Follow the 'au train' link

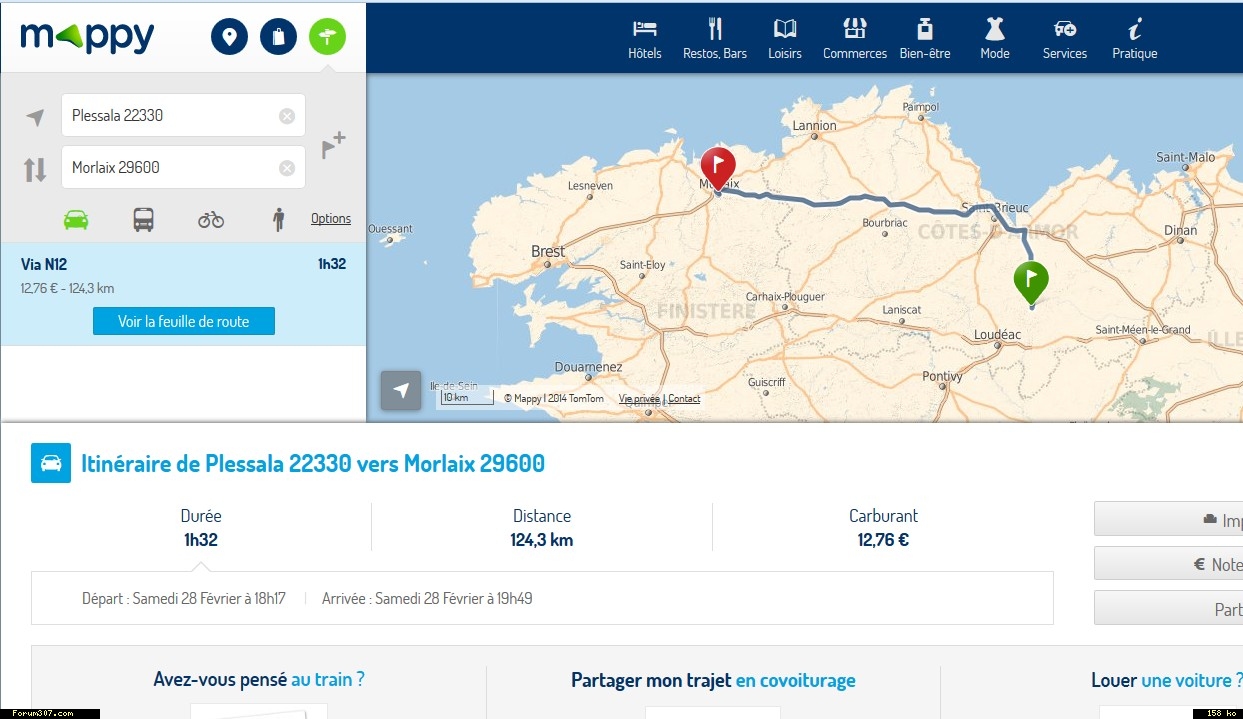(327, 680)
